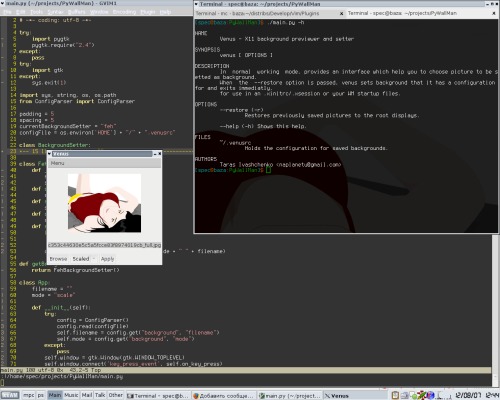Expand the Scaled mode dropdown in Venus
Screen dimensions: 500x400
pos(94,259)
